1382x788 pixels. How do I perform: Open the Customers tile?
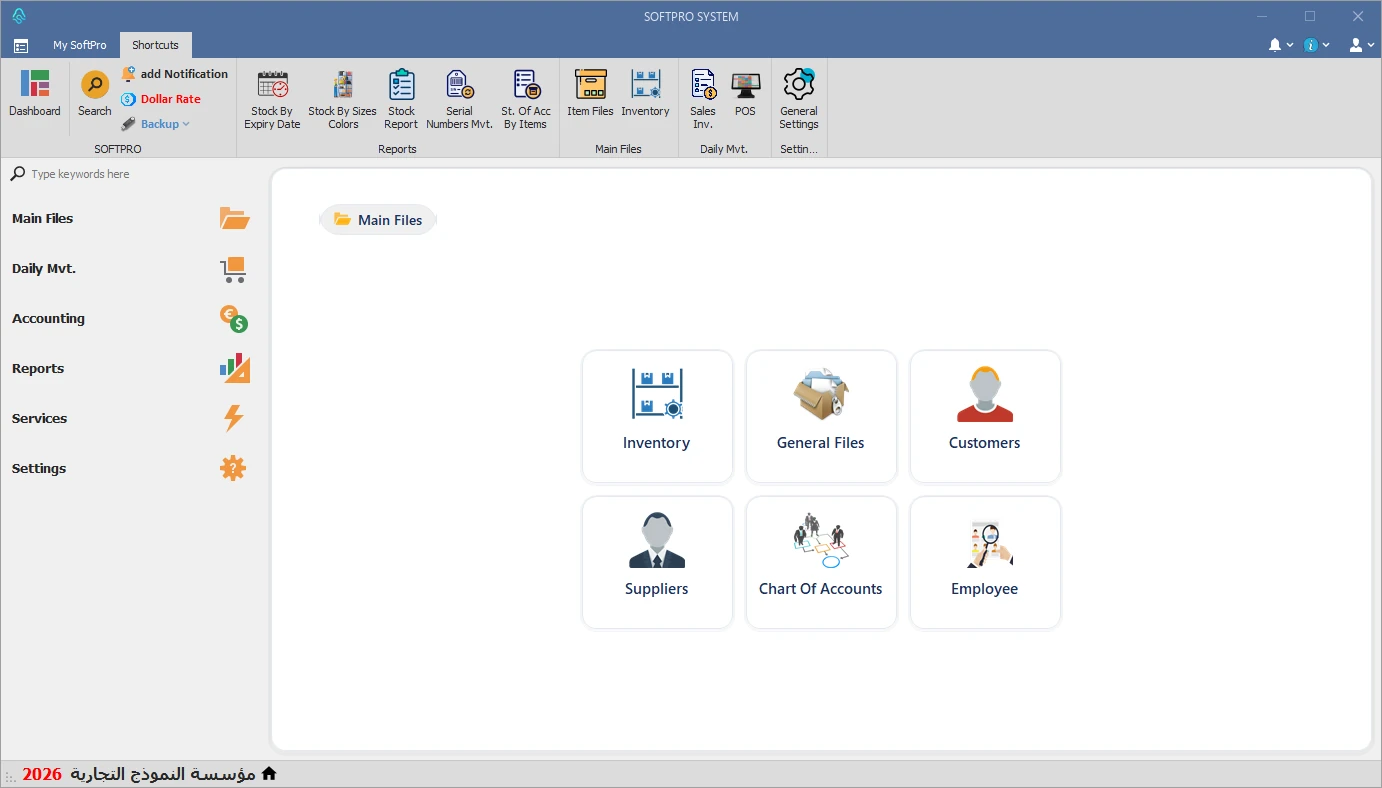coord(985,416)
